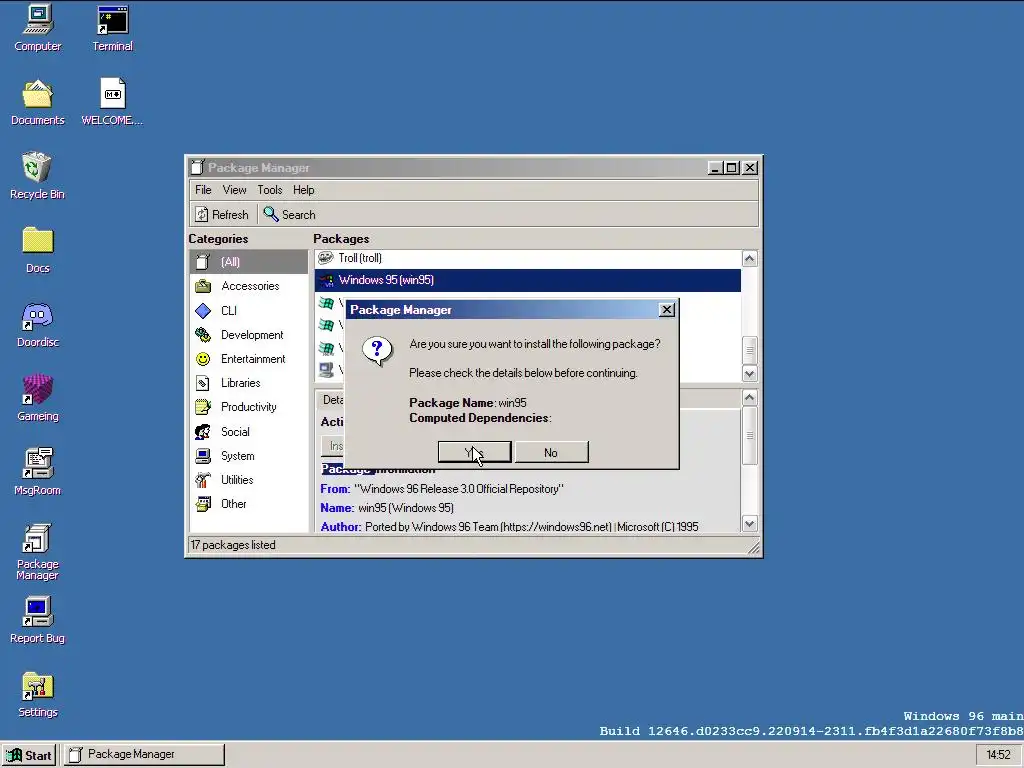
Task: Click Package Manager taskbar button
Action: point(144,755)
